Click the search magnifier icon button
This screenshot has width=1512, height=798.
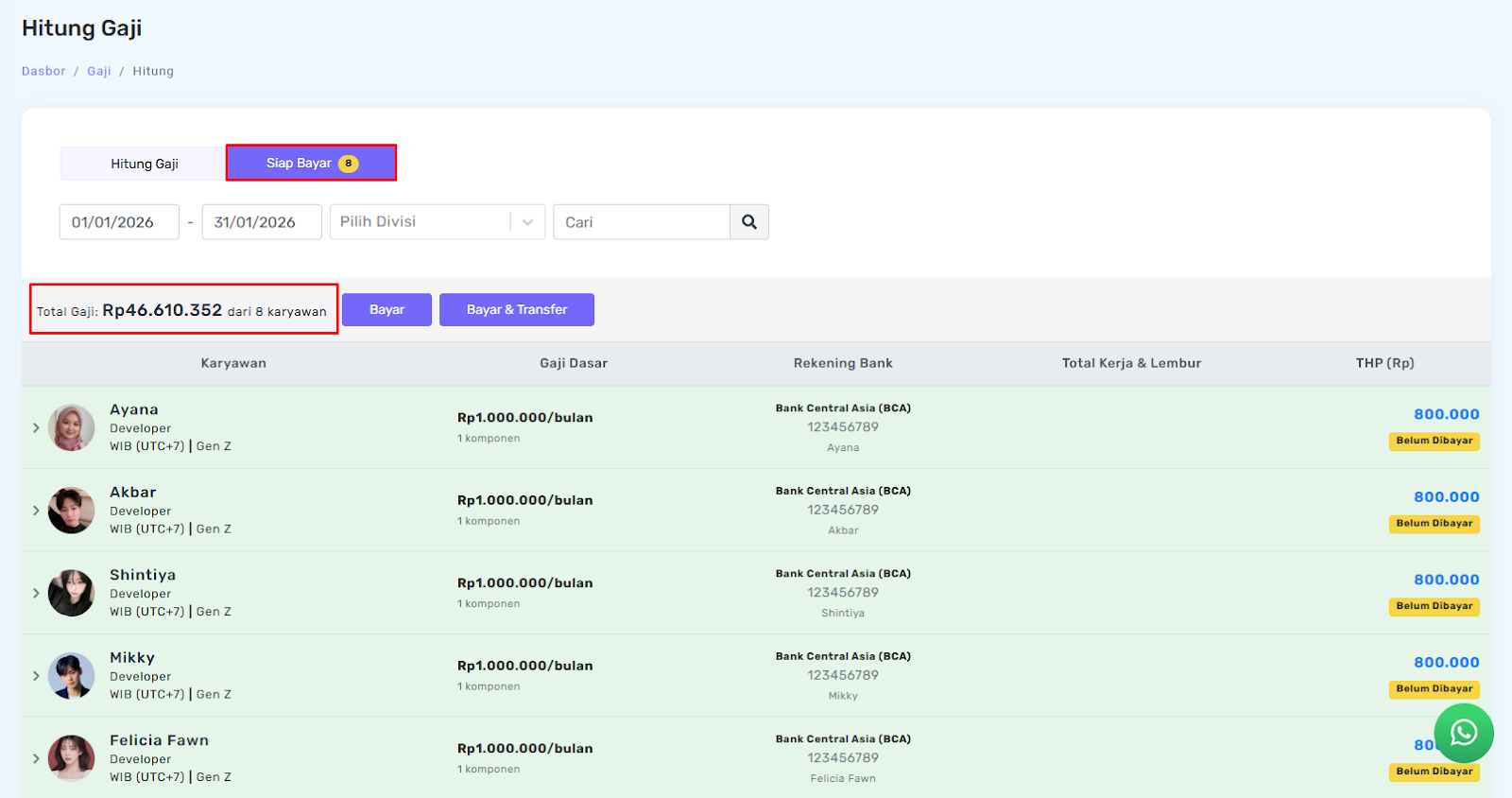748,222
